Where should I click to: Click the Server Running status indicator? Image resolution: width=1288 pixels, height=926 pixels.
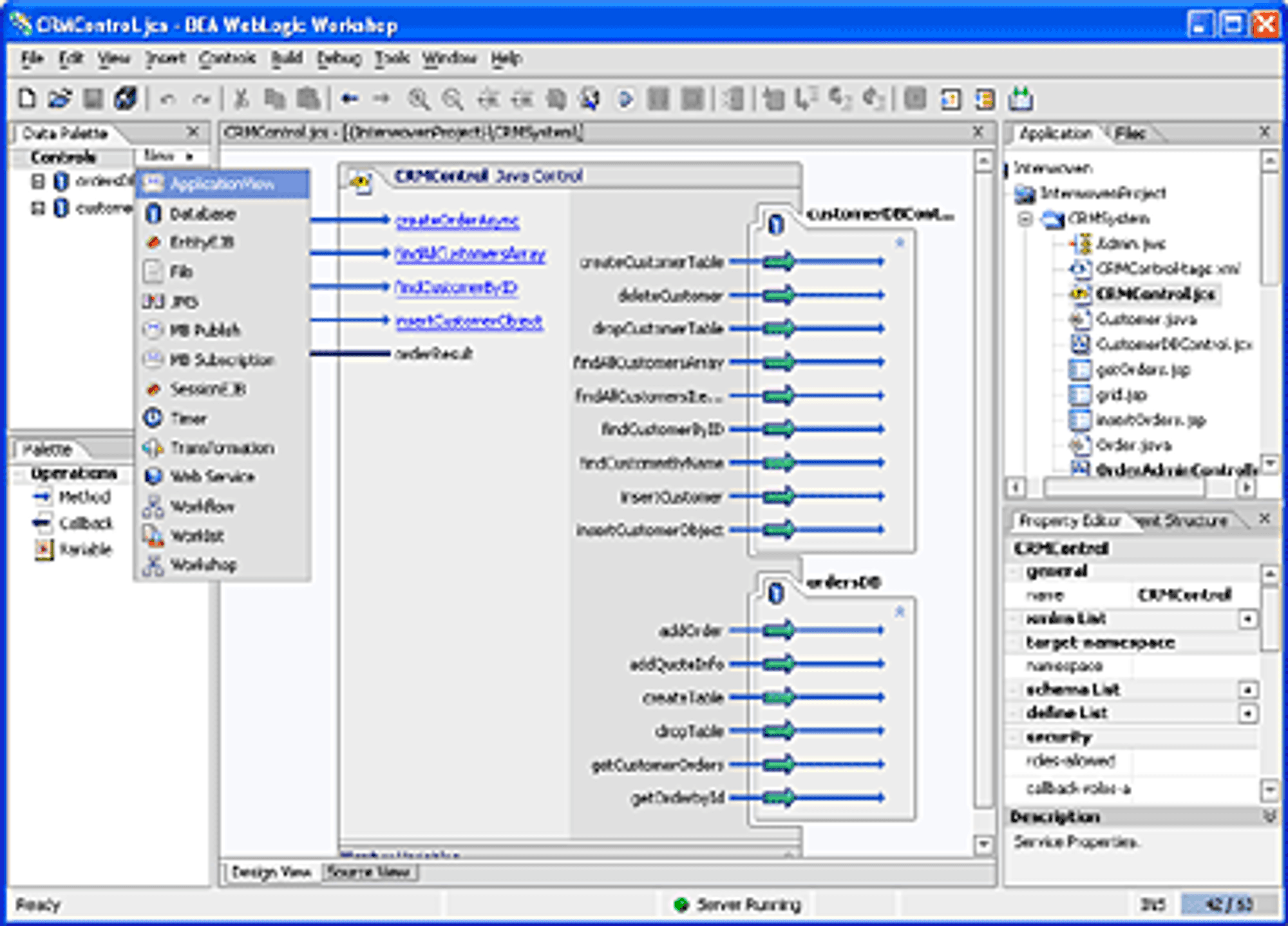737,905
